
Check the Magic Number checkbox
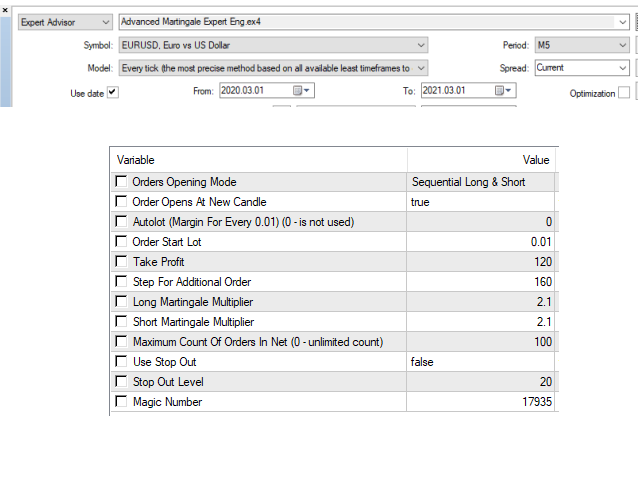[x=121, y=401]
